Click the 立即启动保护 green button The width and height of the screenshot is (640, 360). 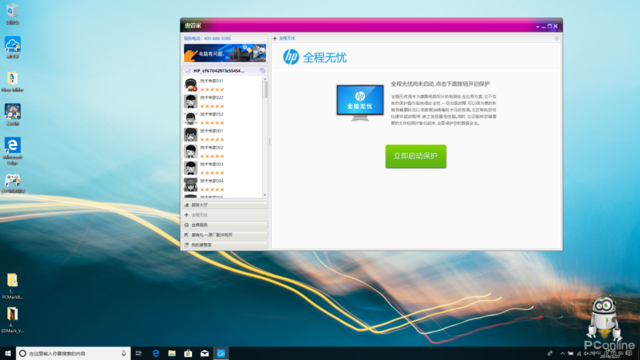[x=416, y=156]
